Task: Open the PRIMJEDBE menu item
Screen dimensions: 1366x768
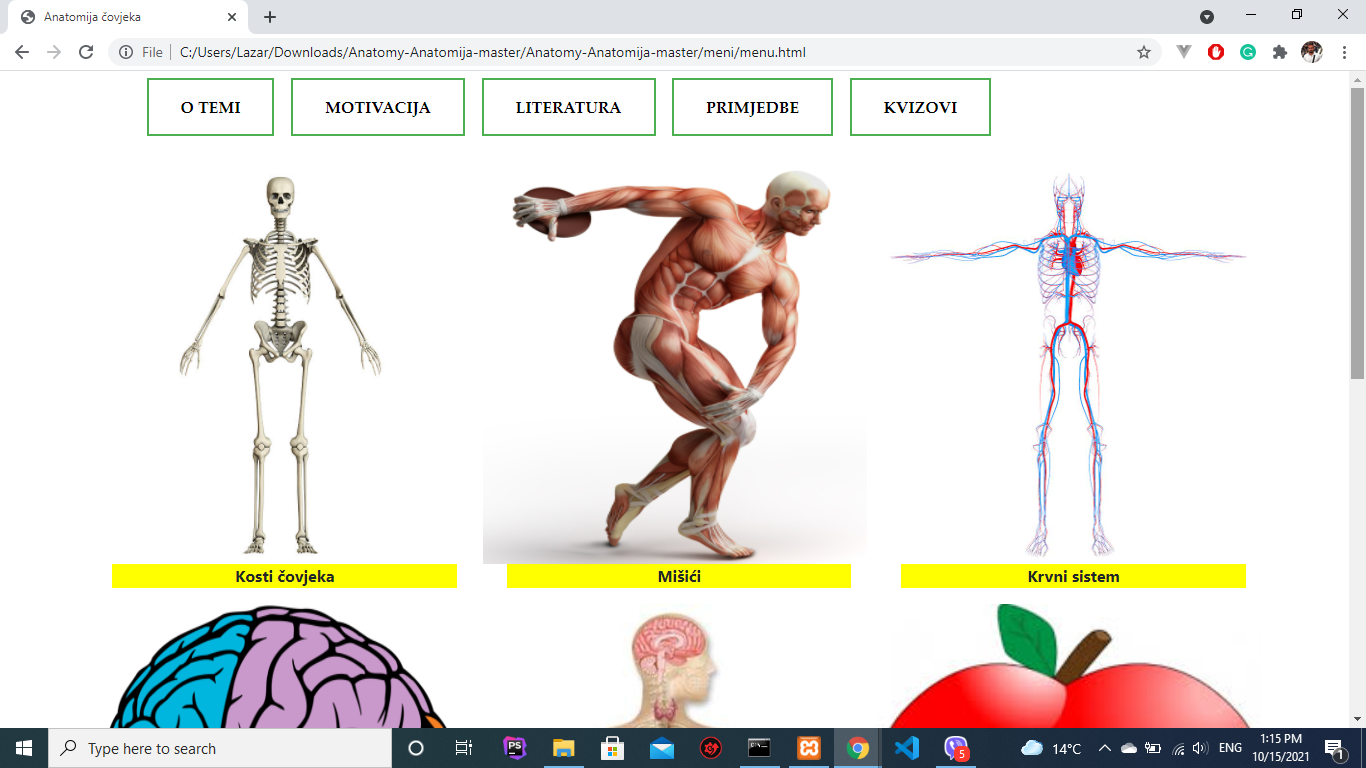Action: click(752, 107)
